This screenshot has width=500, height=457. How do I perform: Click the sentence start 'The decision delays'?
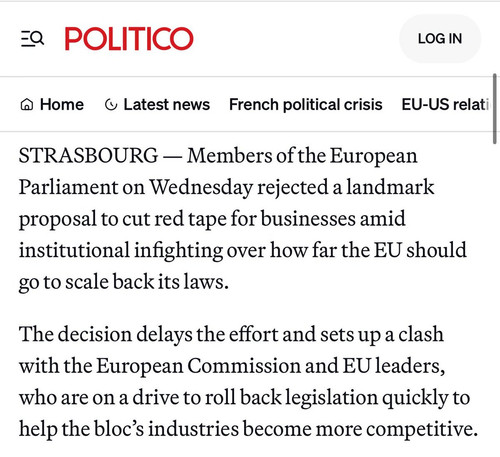pos(105,334)
